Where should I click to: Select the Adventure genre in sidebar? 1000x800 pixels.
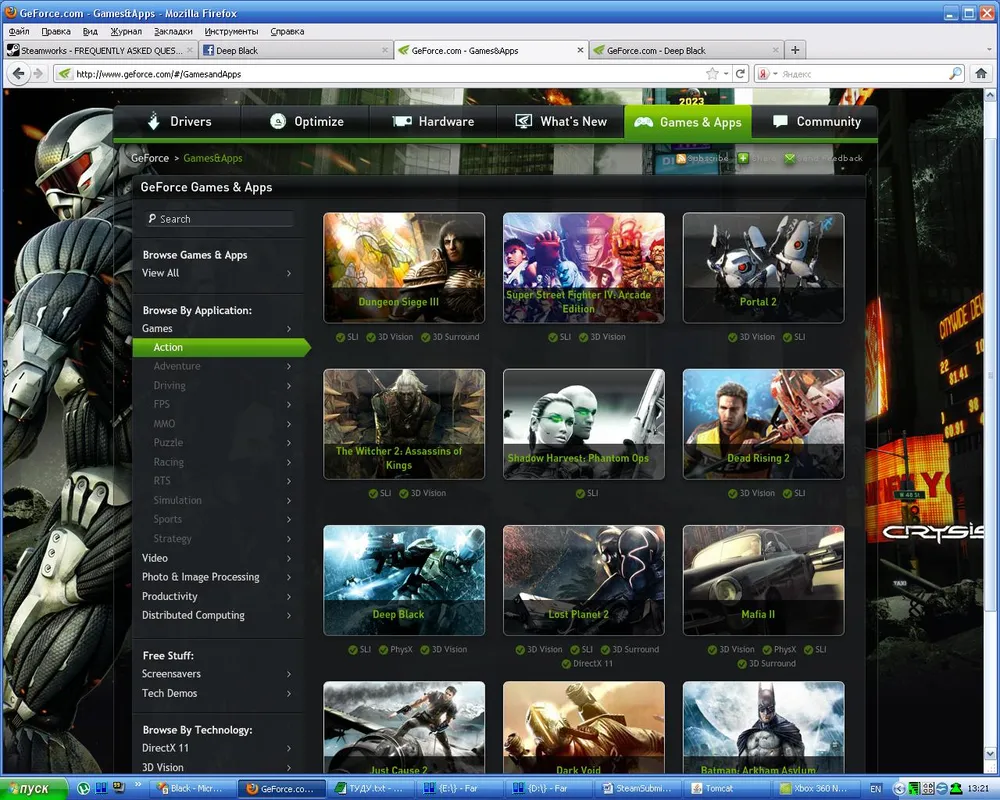coord(177,366)
